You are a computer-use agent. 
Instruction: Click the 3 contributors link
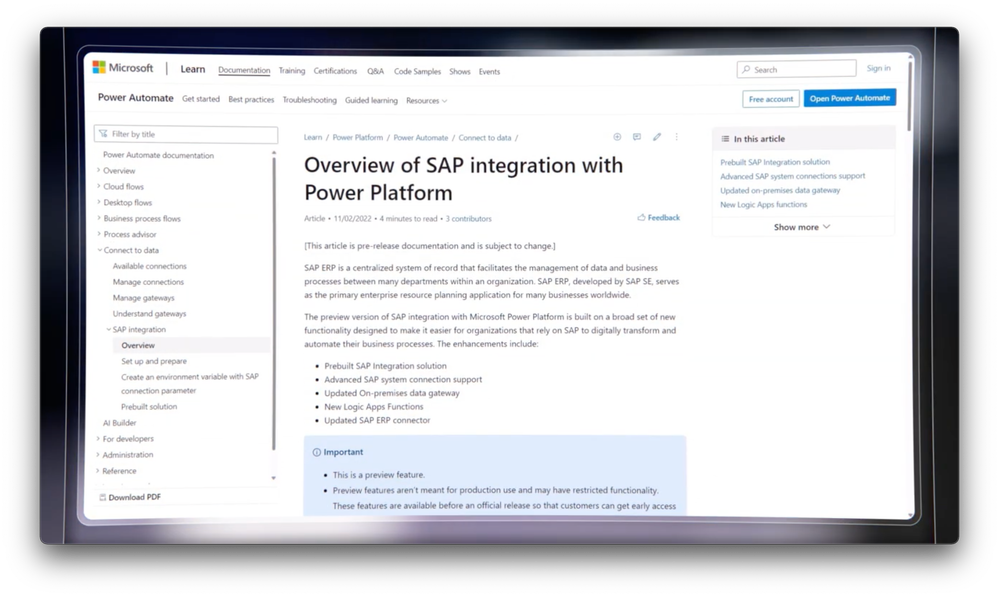468,219
